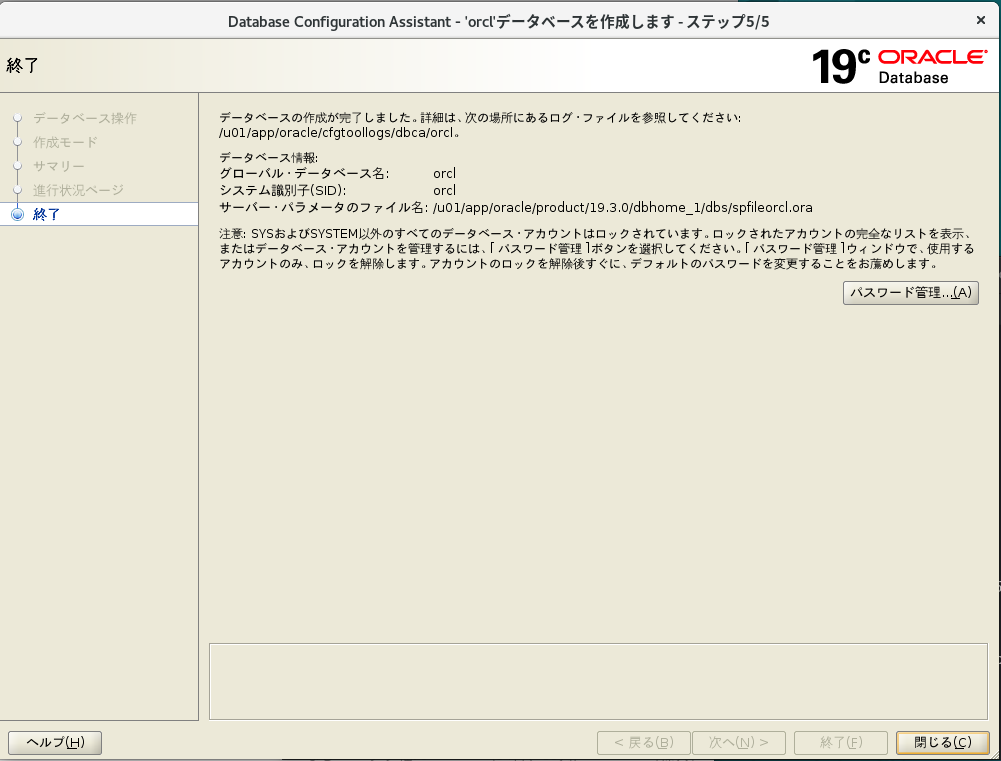Select the データベース操作 step in the sidebar

coord(85,118)
